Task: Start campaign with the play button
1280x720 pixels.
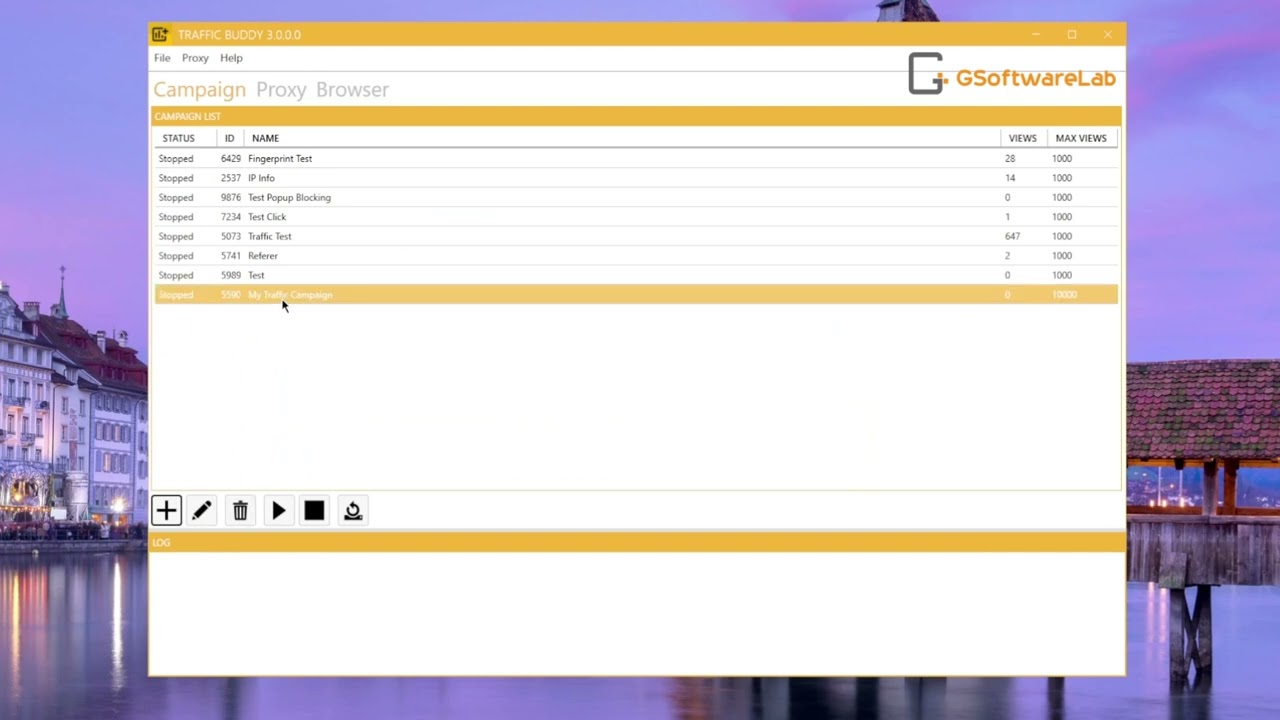Action: [278, 511]
